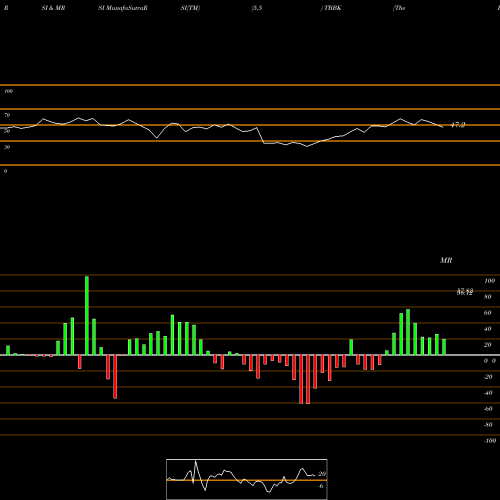Click the "20" value in mini chart
500x500 pixels.
[x=322, y=474]
